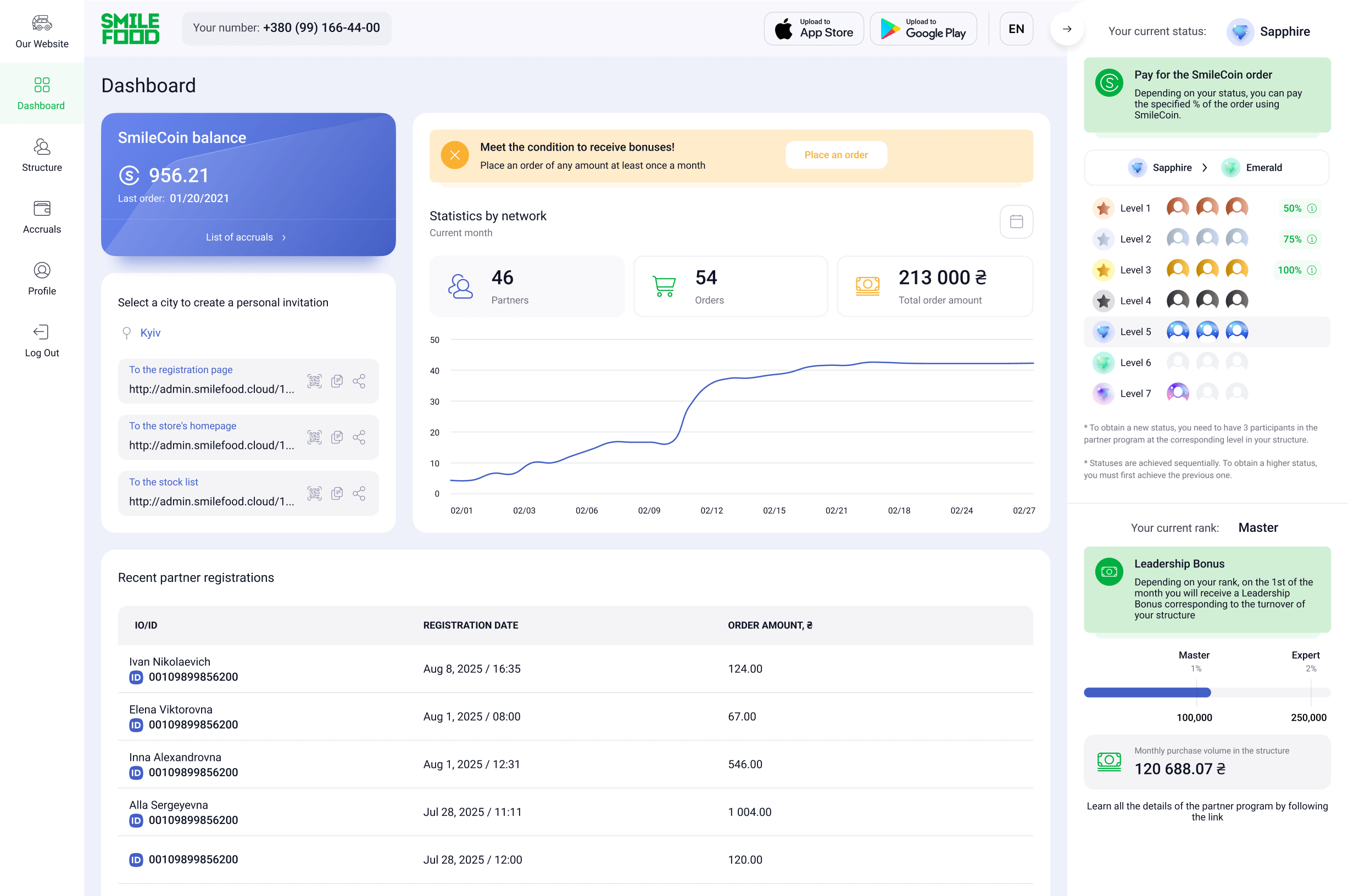Click the Upload to Google Play badge
Viewport: 1348px width, 896px height.
923,28
